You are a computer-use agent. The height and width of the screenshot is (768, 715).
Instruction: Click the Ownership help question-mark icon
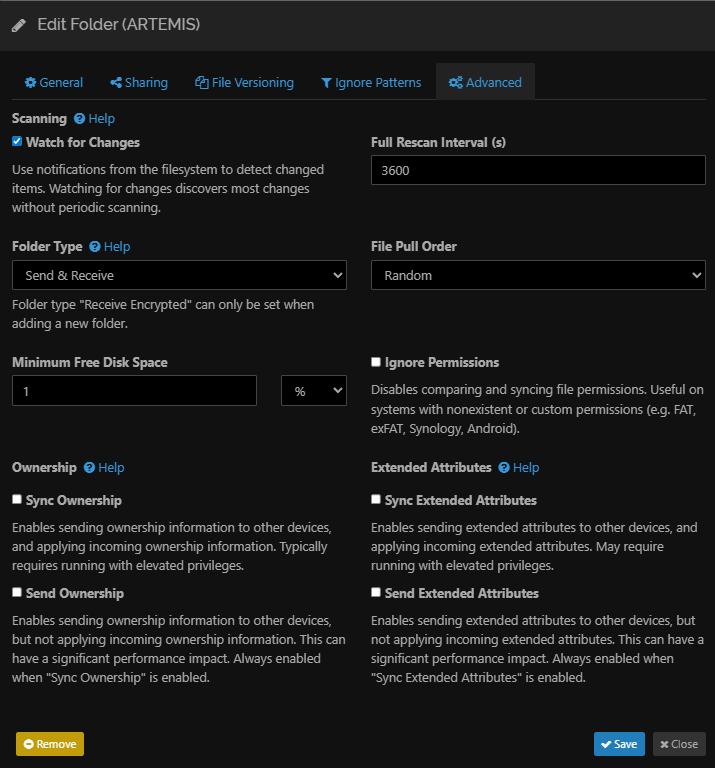(x=89, y=468)
